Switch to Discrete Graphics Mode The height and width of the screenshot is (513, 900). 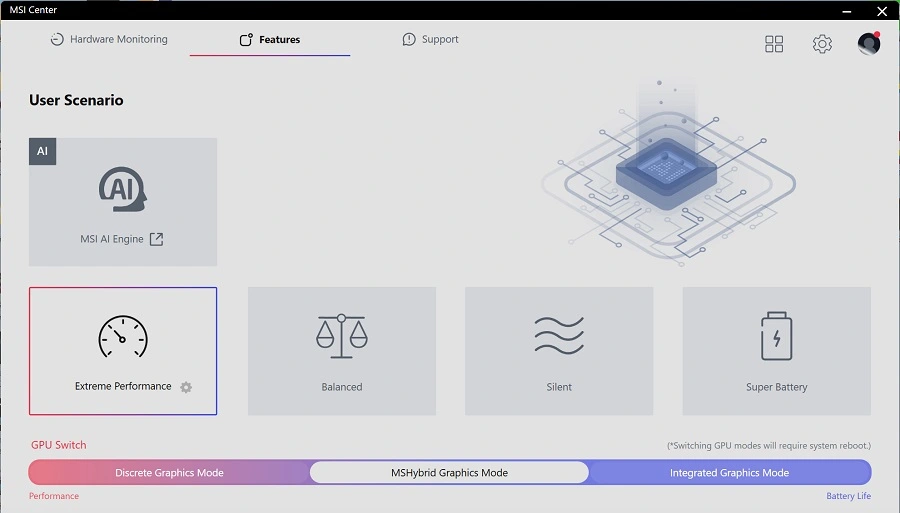point(169,473)
